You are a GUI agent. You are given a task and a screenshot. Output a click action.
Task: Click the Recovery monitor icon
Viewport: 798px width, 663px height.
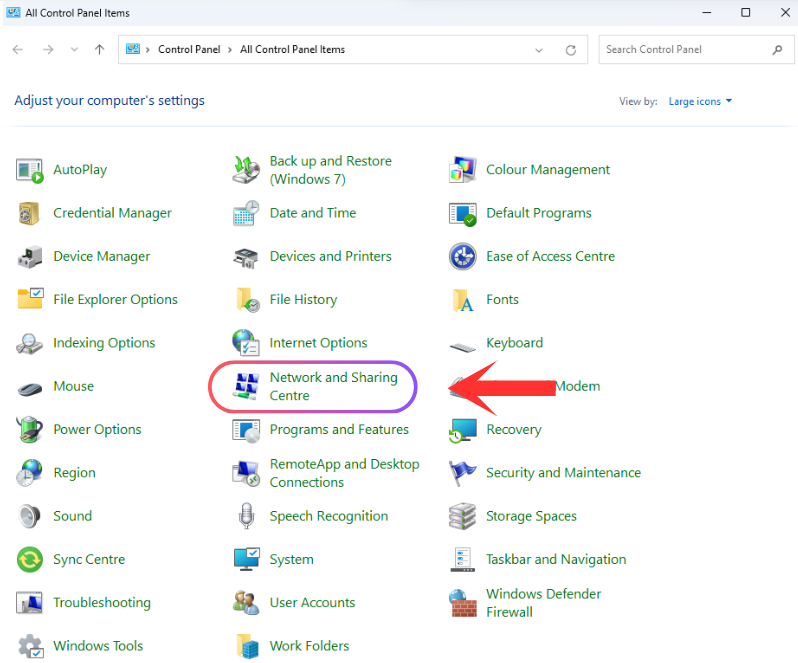463,430
